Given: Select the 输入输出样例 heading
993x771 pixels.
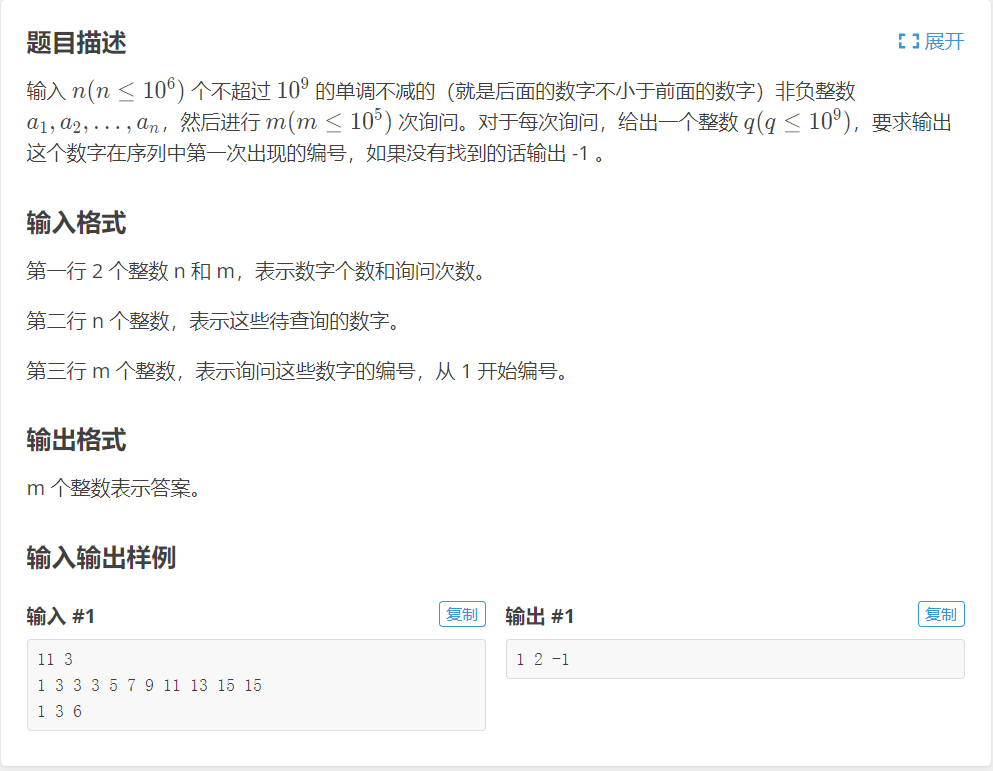Looking at the screenshot, I should click(x=101, y=558).
